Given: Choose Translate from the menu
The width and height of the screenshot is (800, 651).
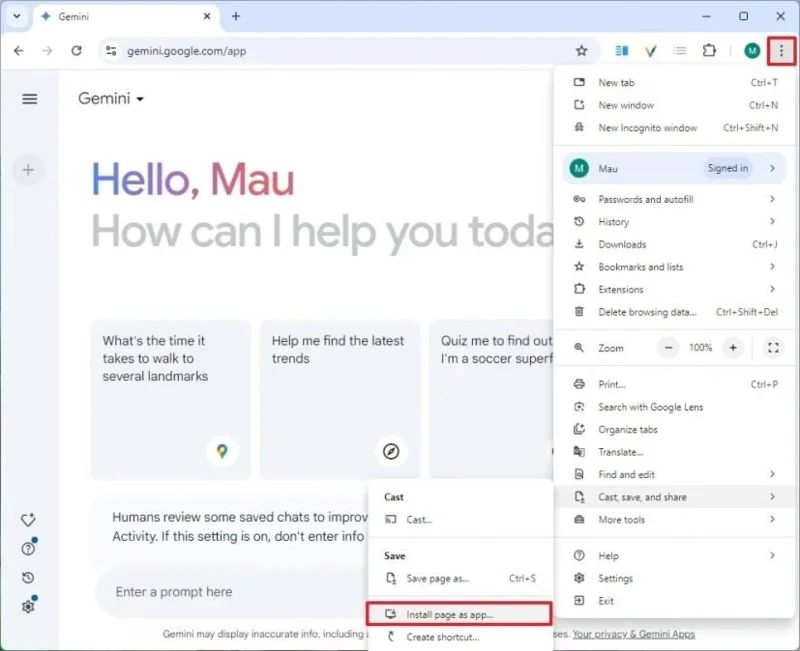Looking at the screenshot, I should [674, 452].
